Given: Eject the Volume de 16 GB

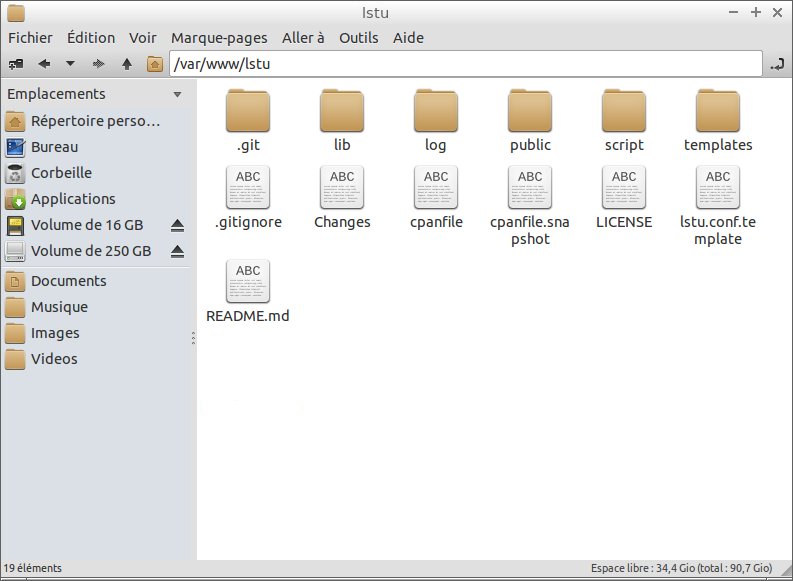Looking at the screenshot, I should pos(177,226).
